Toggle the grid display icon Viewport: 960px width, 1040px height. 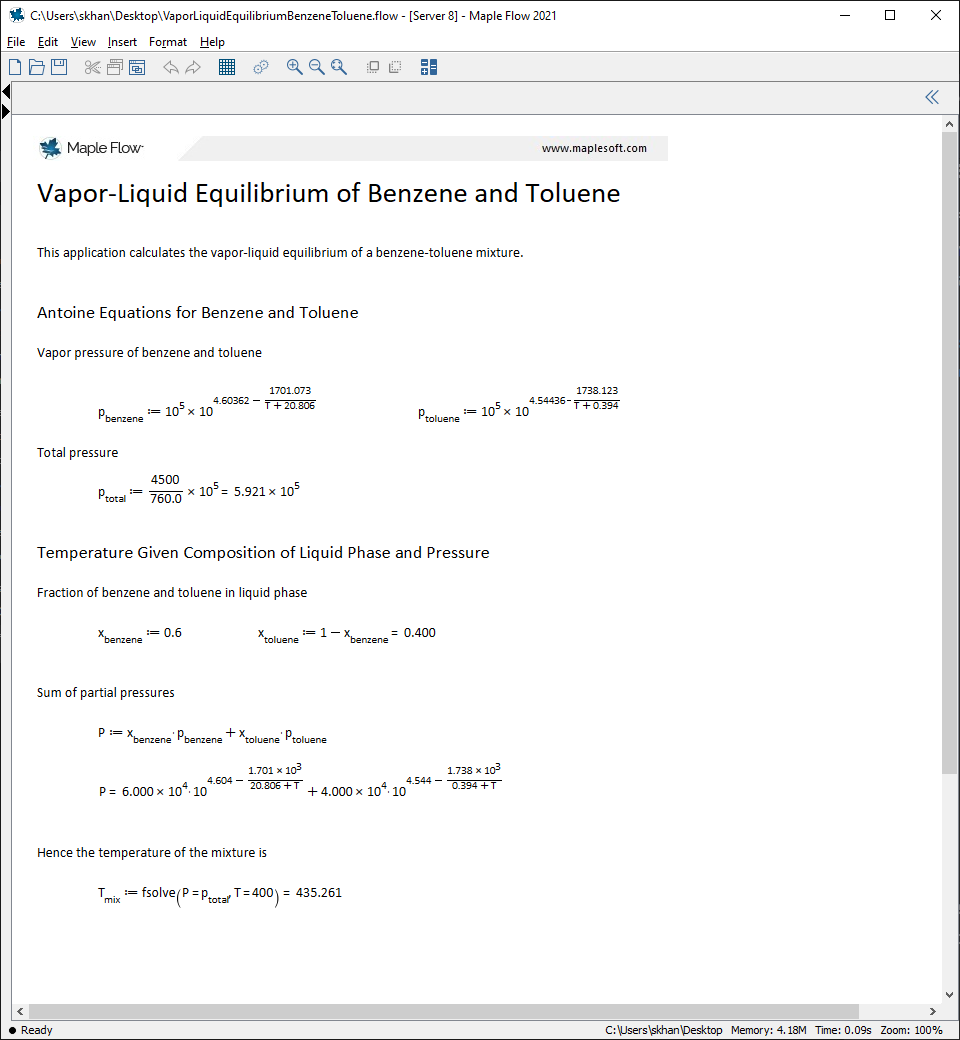227,67
